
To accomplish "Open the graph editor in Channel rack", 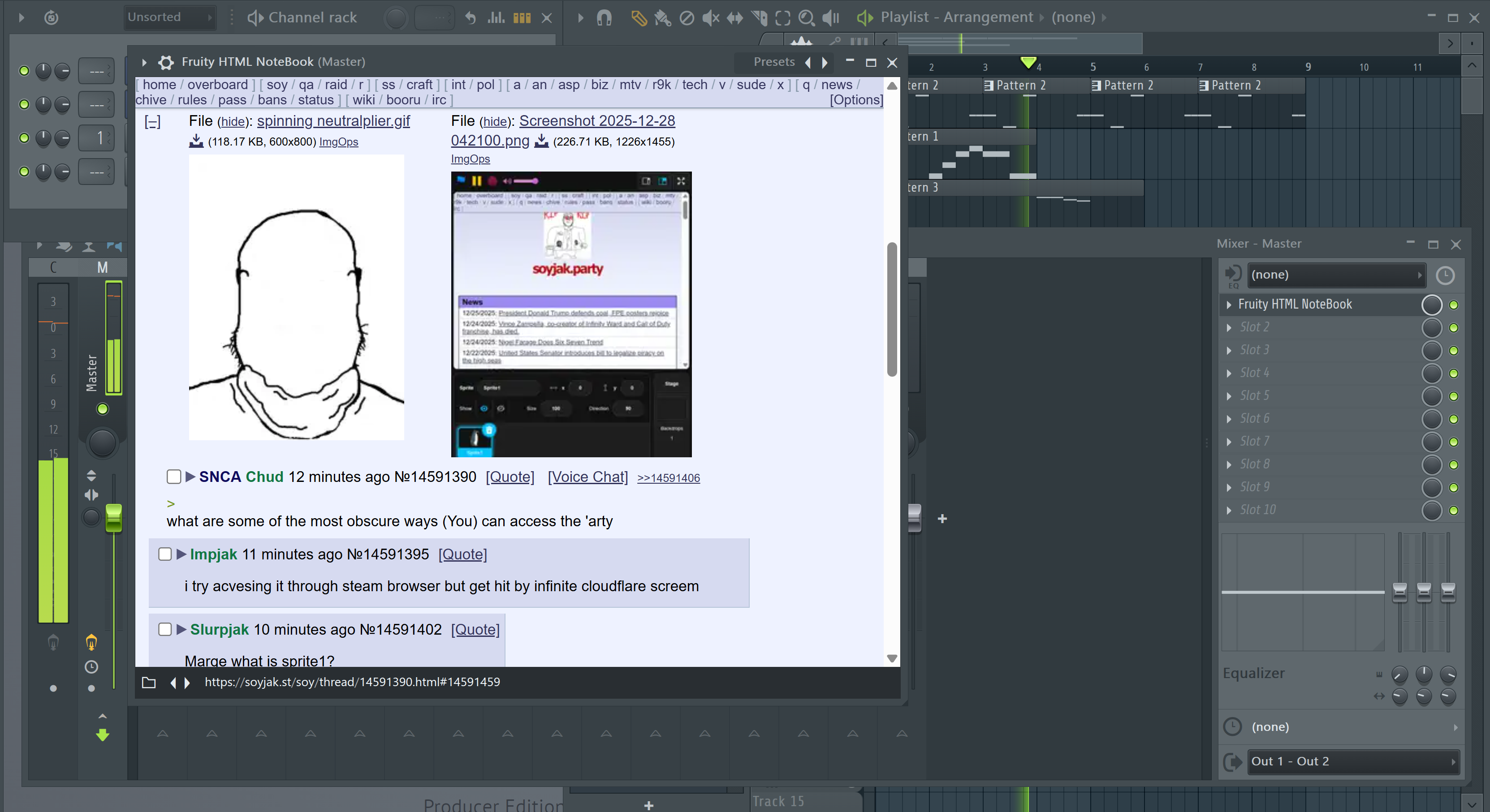I will click(496, 18).
